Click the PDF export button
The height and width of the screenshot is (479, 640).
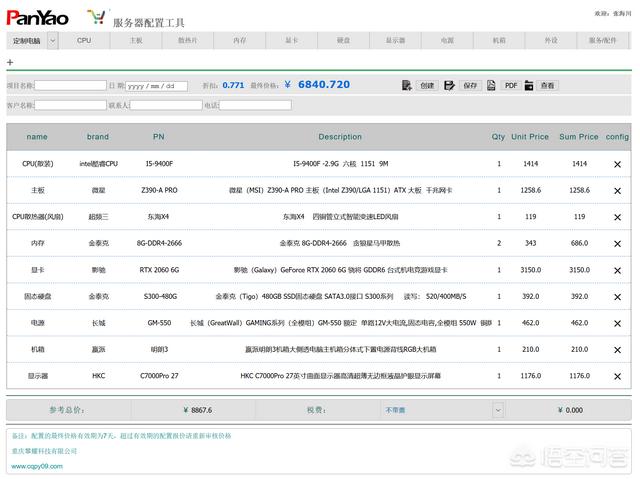(511, 85)
